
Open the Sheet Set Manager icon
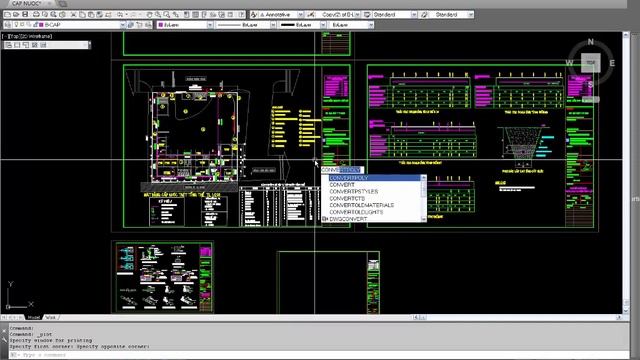coord(213,14)
